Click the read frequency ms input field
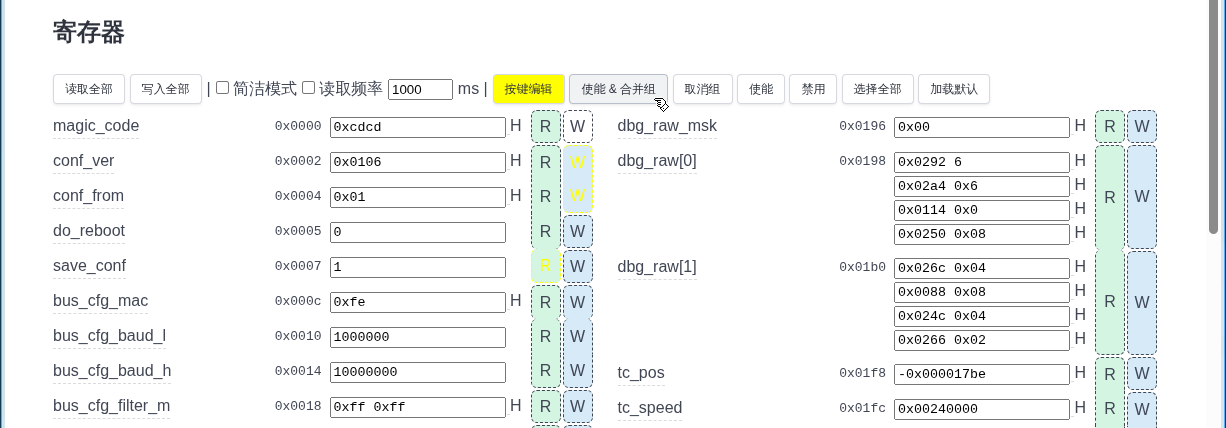 420,89
